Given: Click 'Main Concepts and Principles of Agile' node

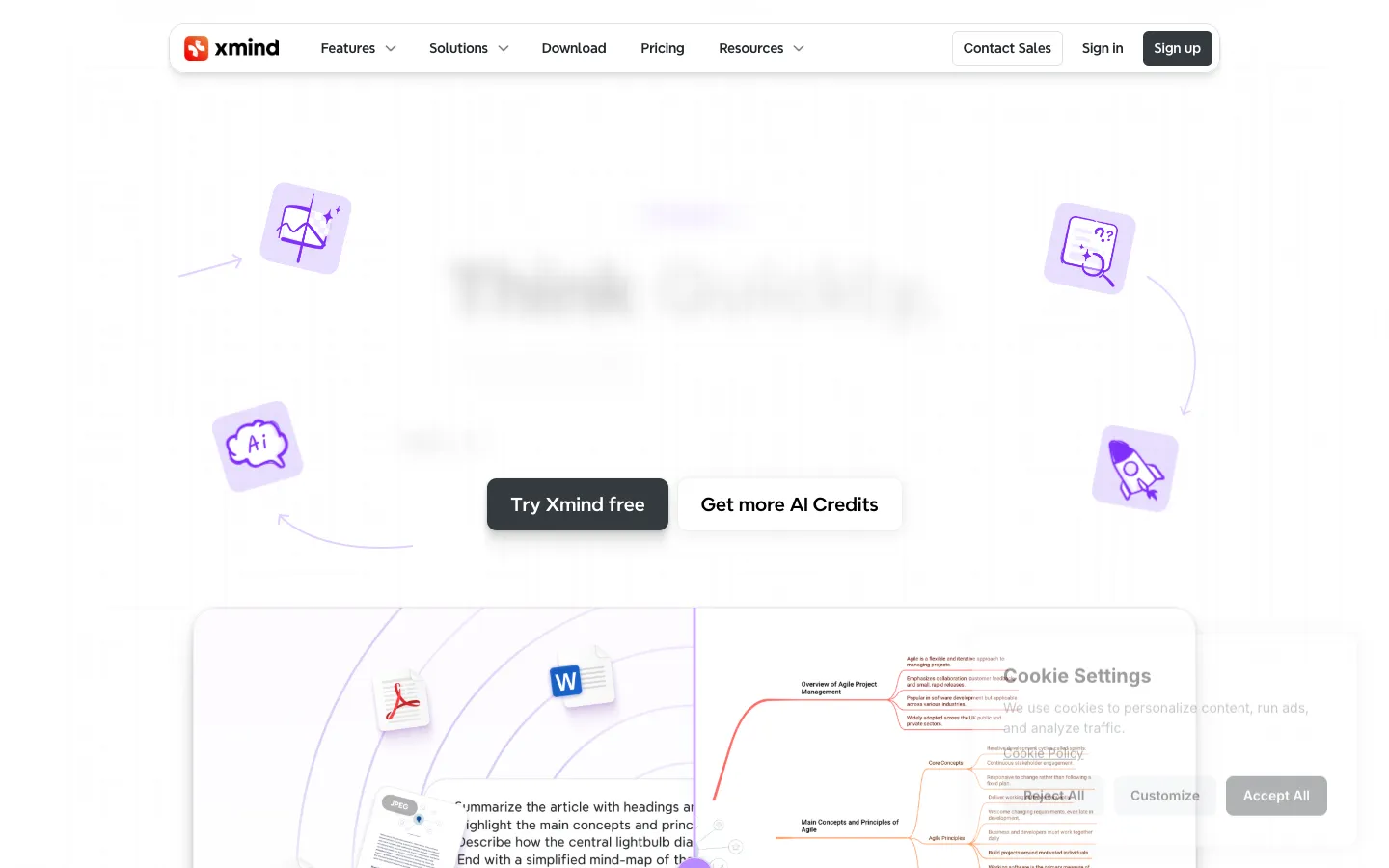Looking at the screenshot, I should 850,826.
